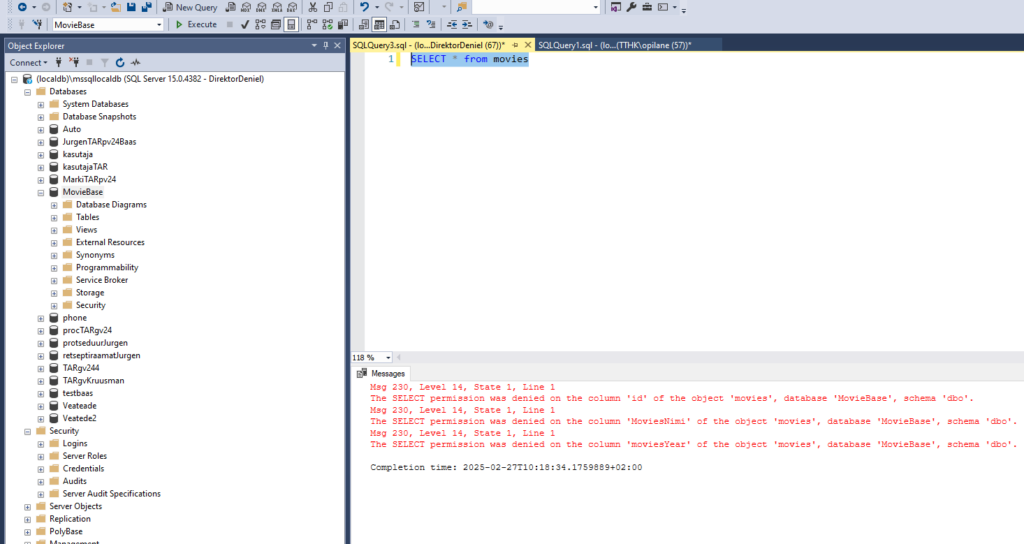Pin the Object Explorer panel

[x=326, y=45]
